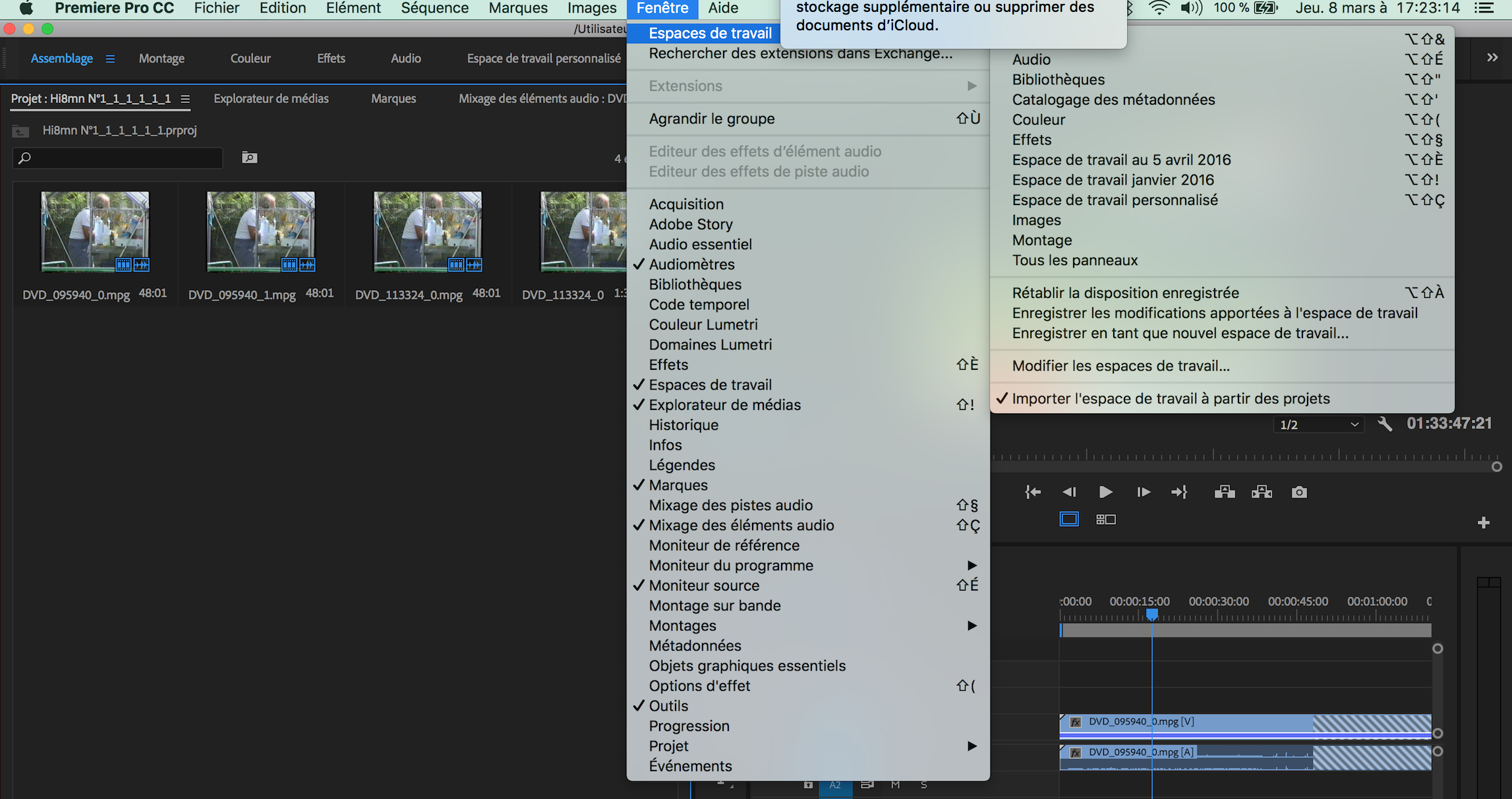Toggle the Explorateur de médias panel
The image size is (1512, 799).
pyautogui.click(x=808, y=405)
